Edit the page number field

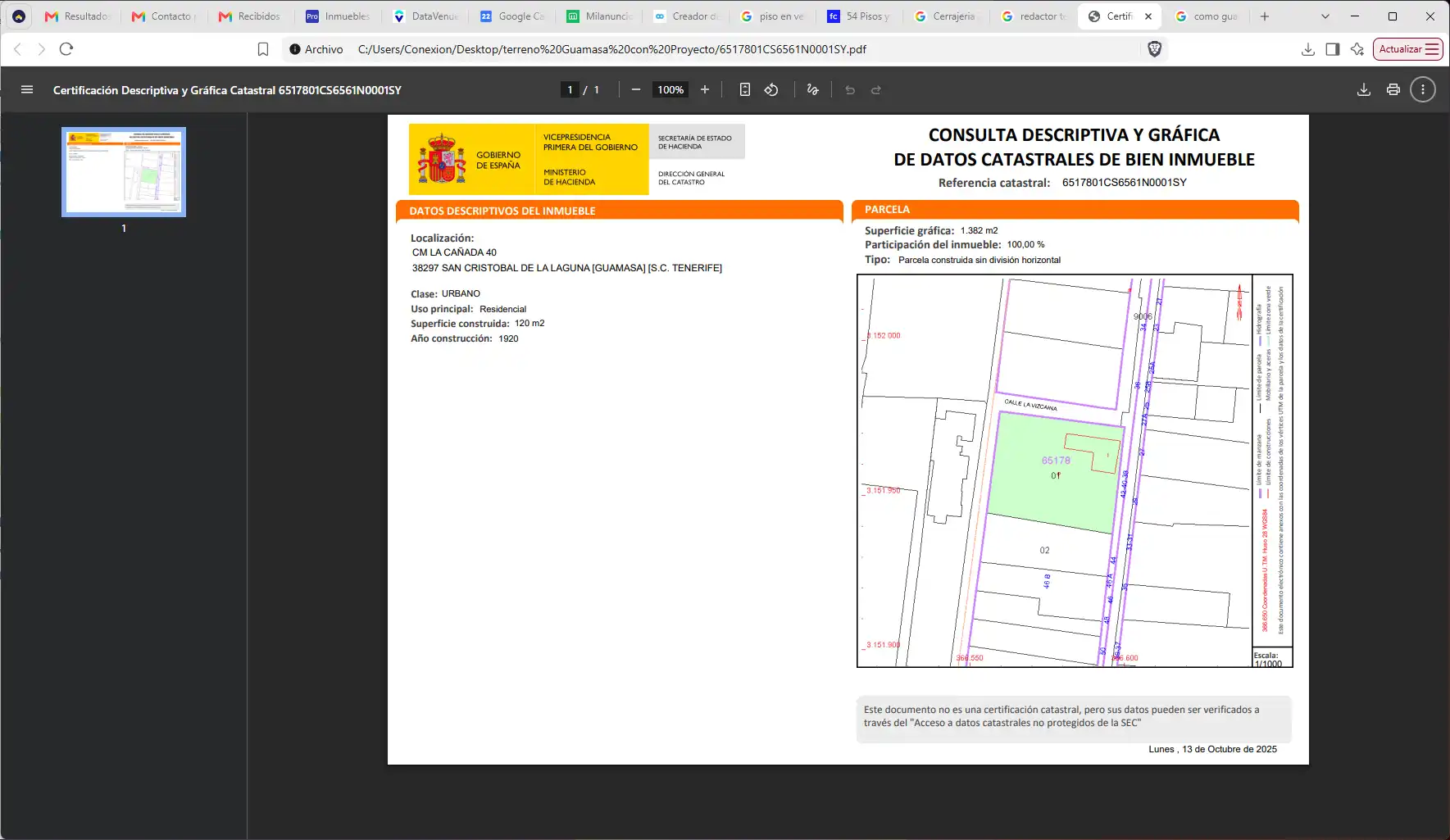tap(570, 90)
